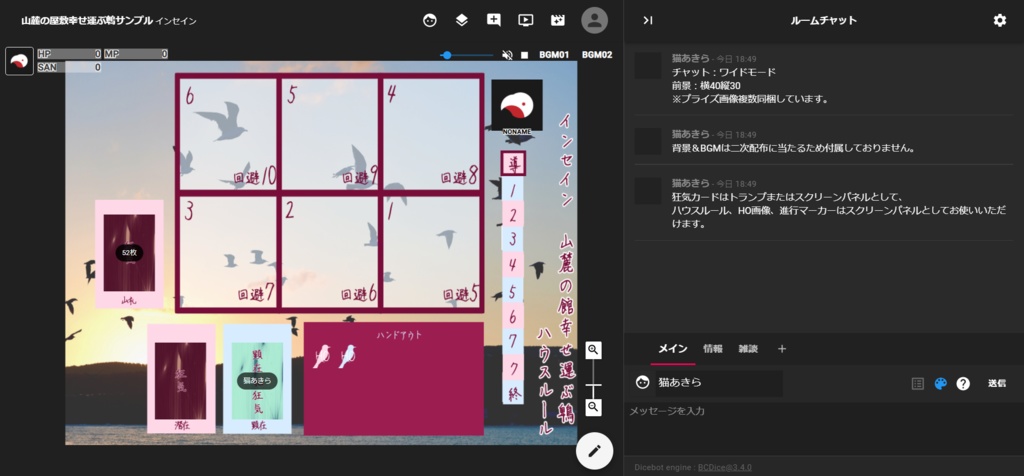
Task: Play BGM01 track
Action: (x=554, y=55)
